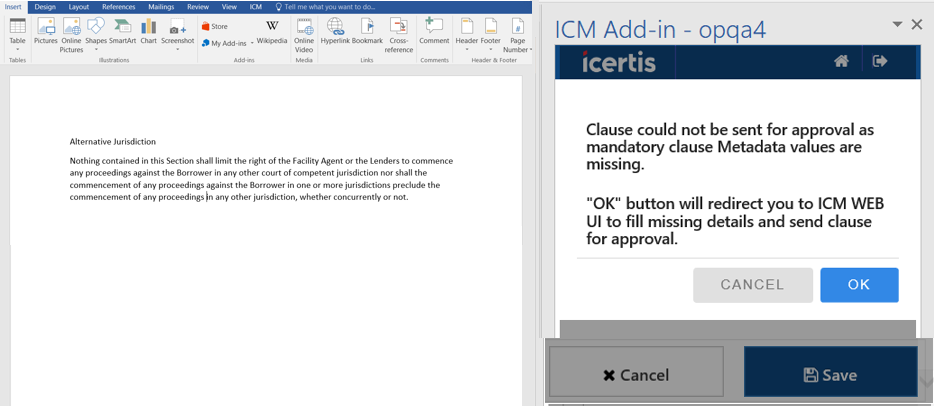
Task: Insert a Table from the ribbon
Action: [x=18, y=35]
